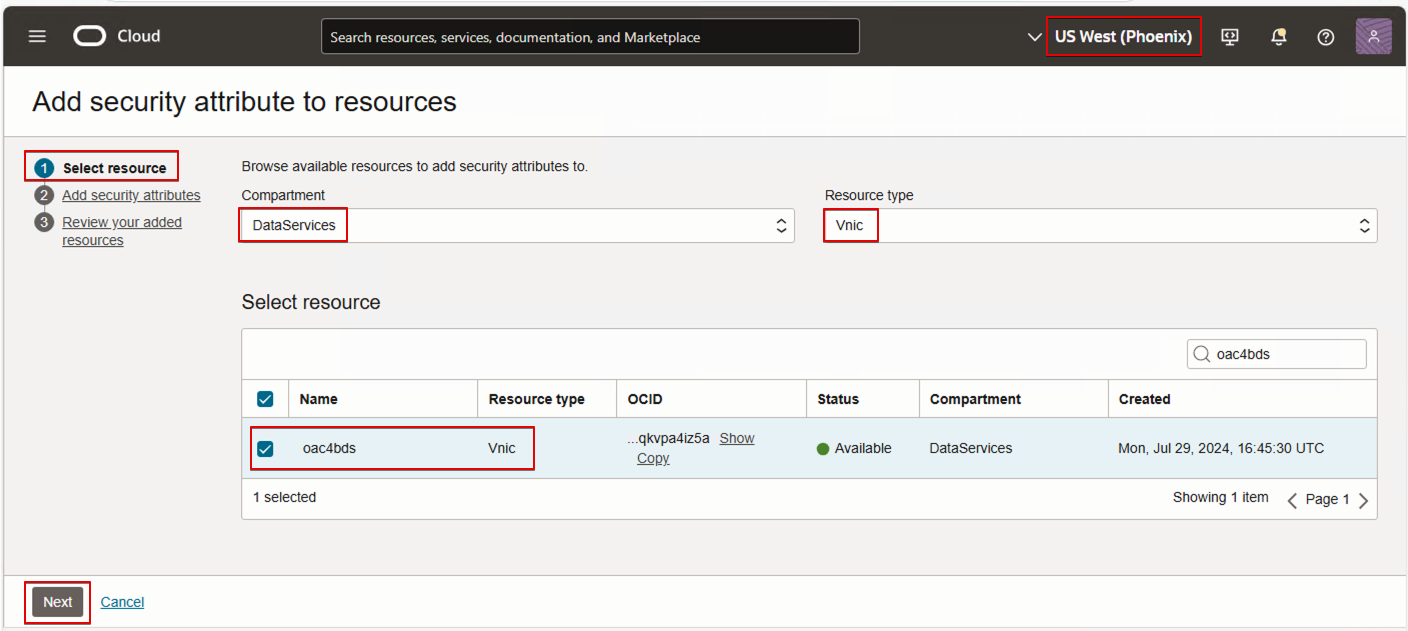Image resolution: width=1408 pixels, height=631 pixels.
Task: Click the '1 selected' footer text
Action: [x=284, y=497]
